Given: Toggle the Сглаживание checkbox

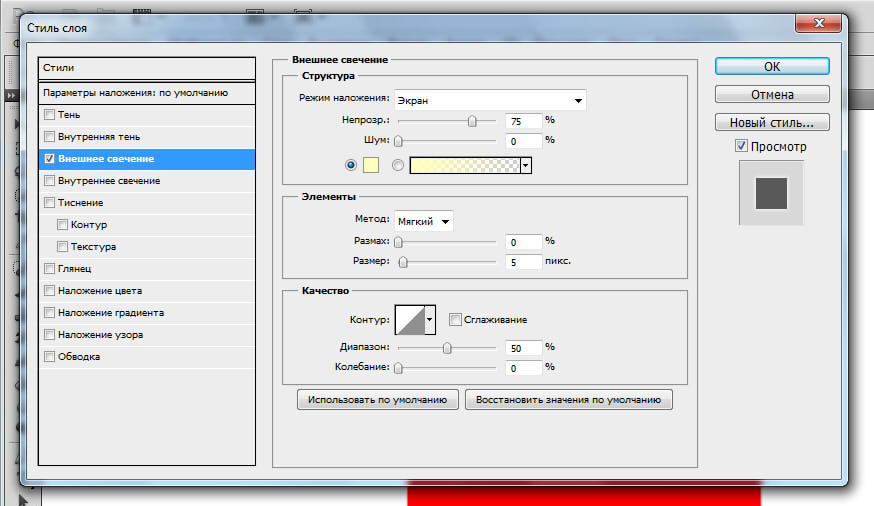Looking at the screenshot, I should tap(455, 319).
